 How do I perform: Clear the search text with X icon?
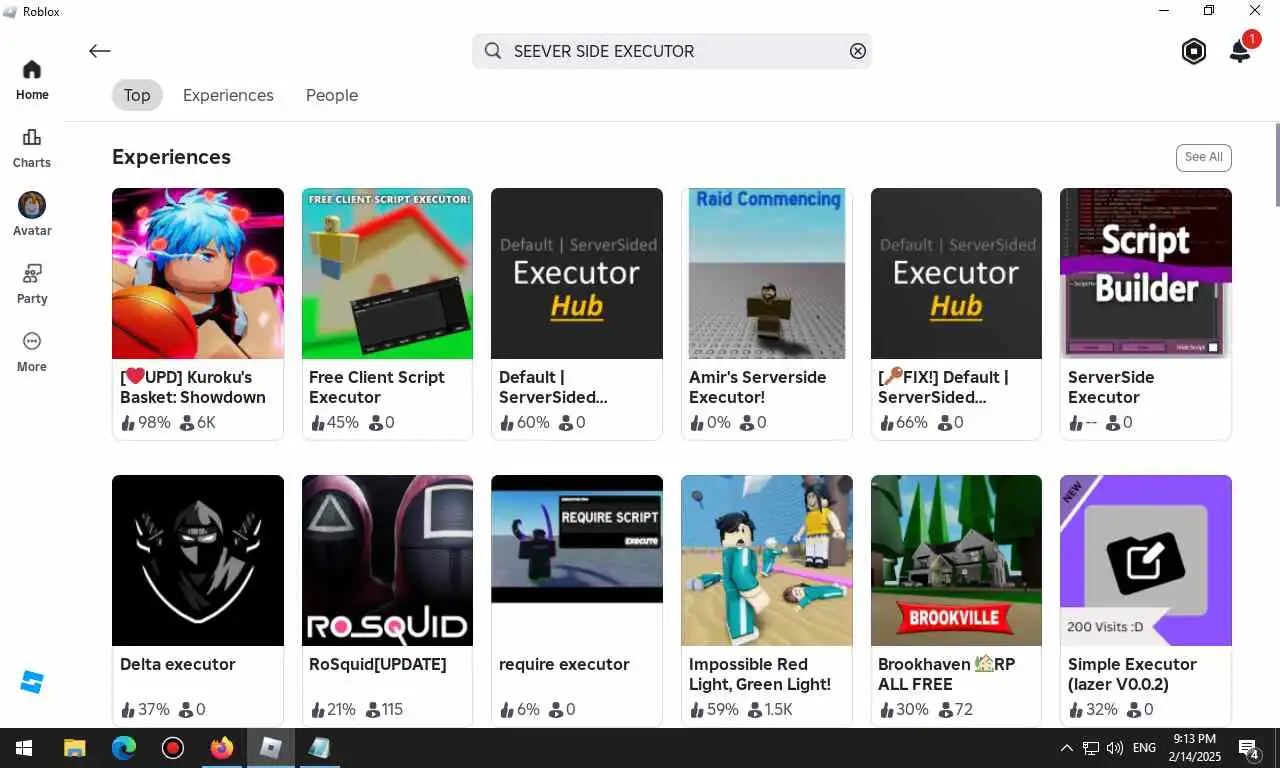click(858, 51)
